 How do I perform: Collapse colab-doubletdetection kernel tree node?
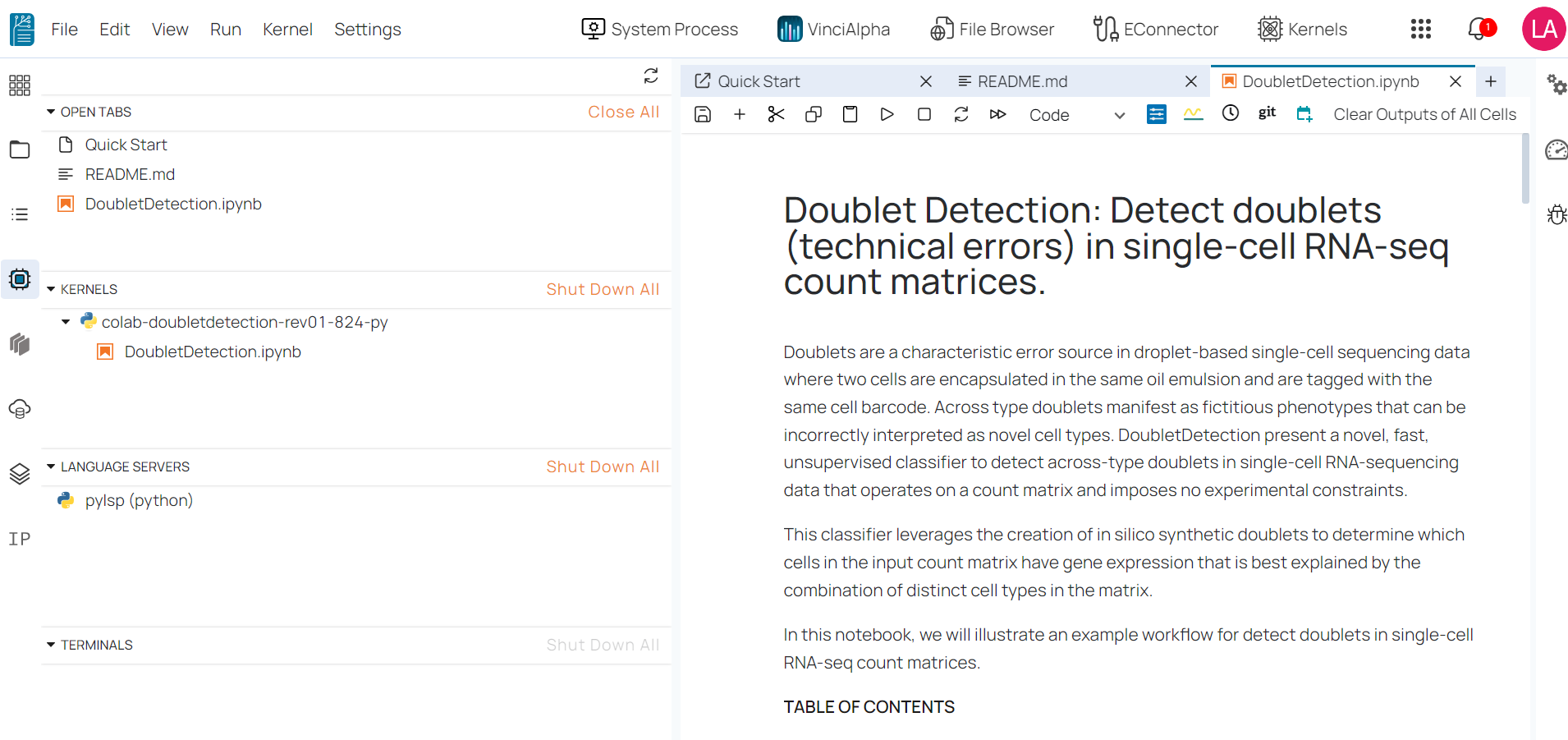pyautogui.click(x=66, y=322)
